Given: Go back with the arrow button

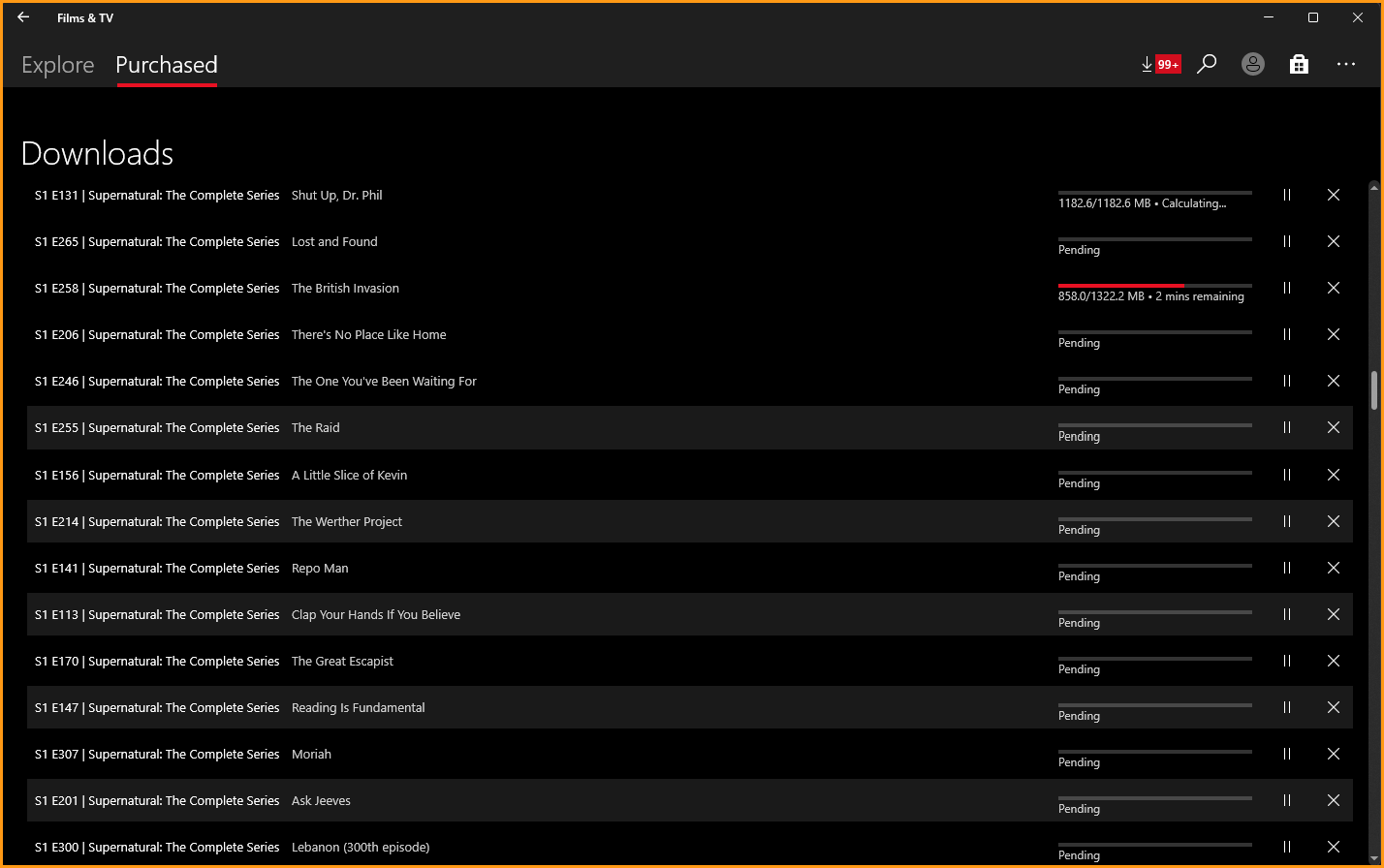Looking at the screenshot, I should click(x=23, y=17).
